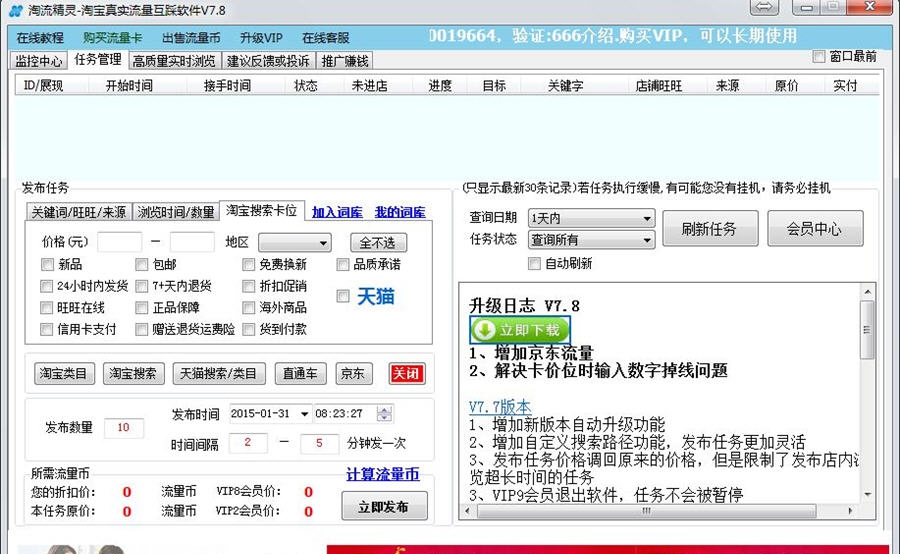Screen dimensions: 900x554
Task: Open the 在线教程 menu
Action: (x=40, y=38)
